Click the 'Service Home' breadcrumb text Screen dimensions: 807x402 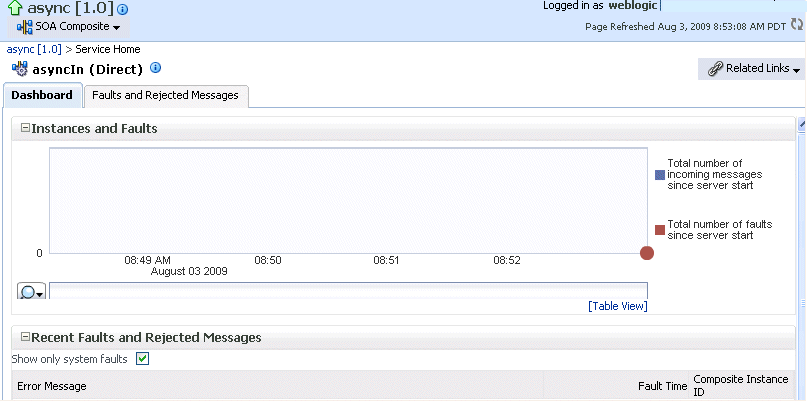pos(108,49)
